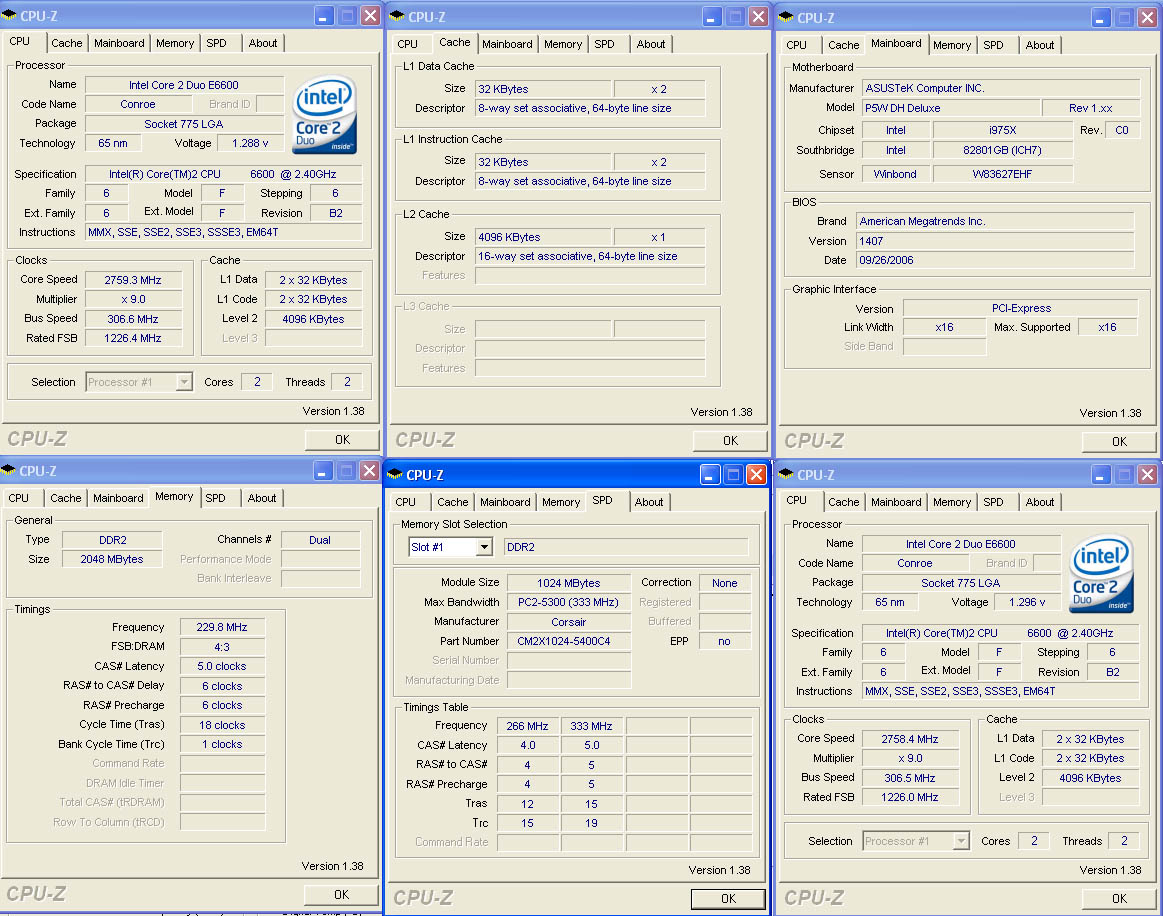Screen dimensions: 1163x916
Task: Click CPU-Z title bar icon of SPD window
Action: (395, 475)
